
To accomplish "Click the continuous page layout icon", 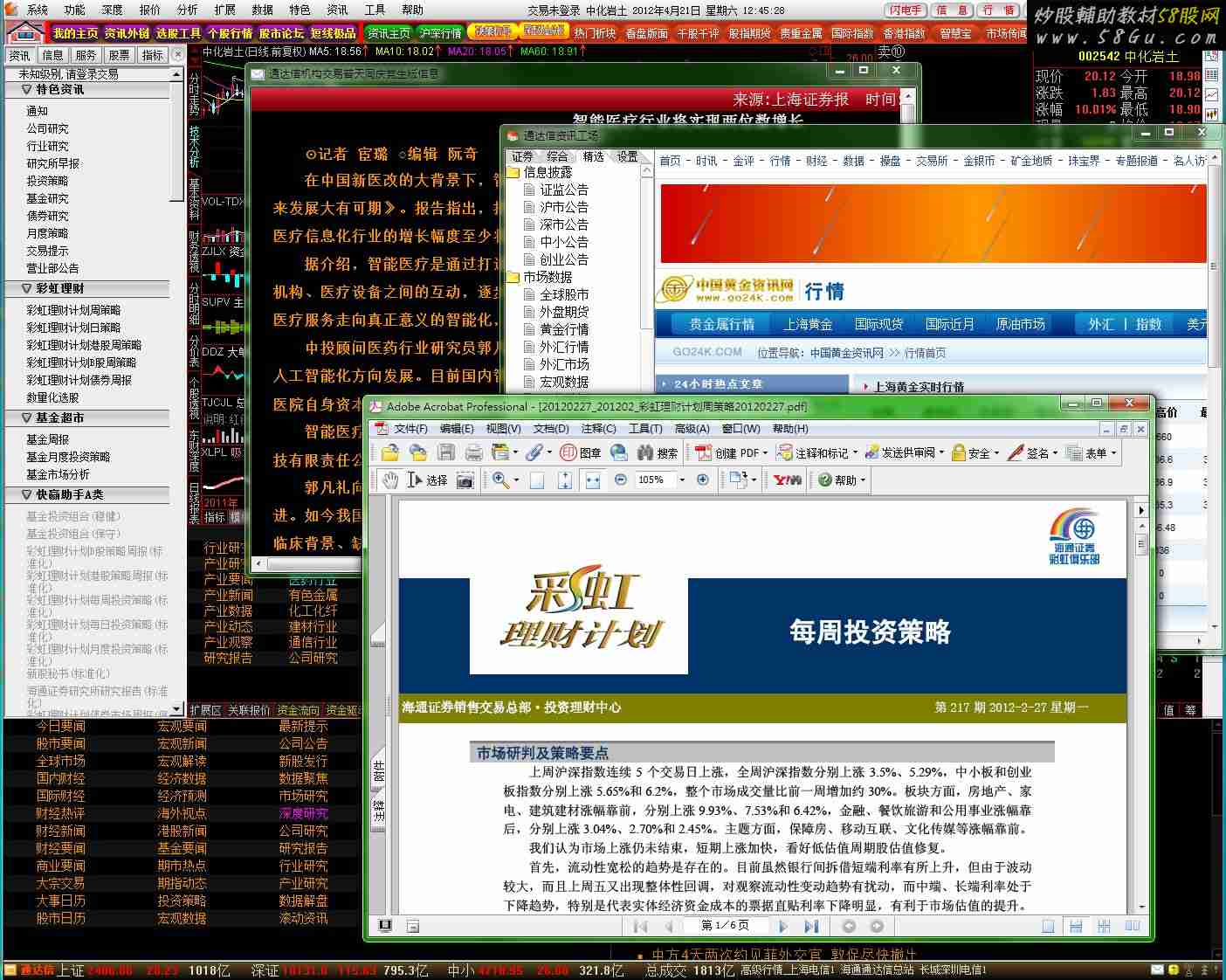I will pos(1077,926).
